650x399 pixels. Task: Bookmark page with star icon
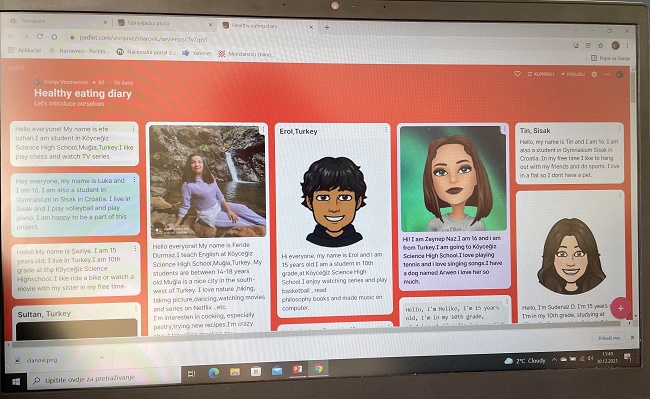click(600, 45)
